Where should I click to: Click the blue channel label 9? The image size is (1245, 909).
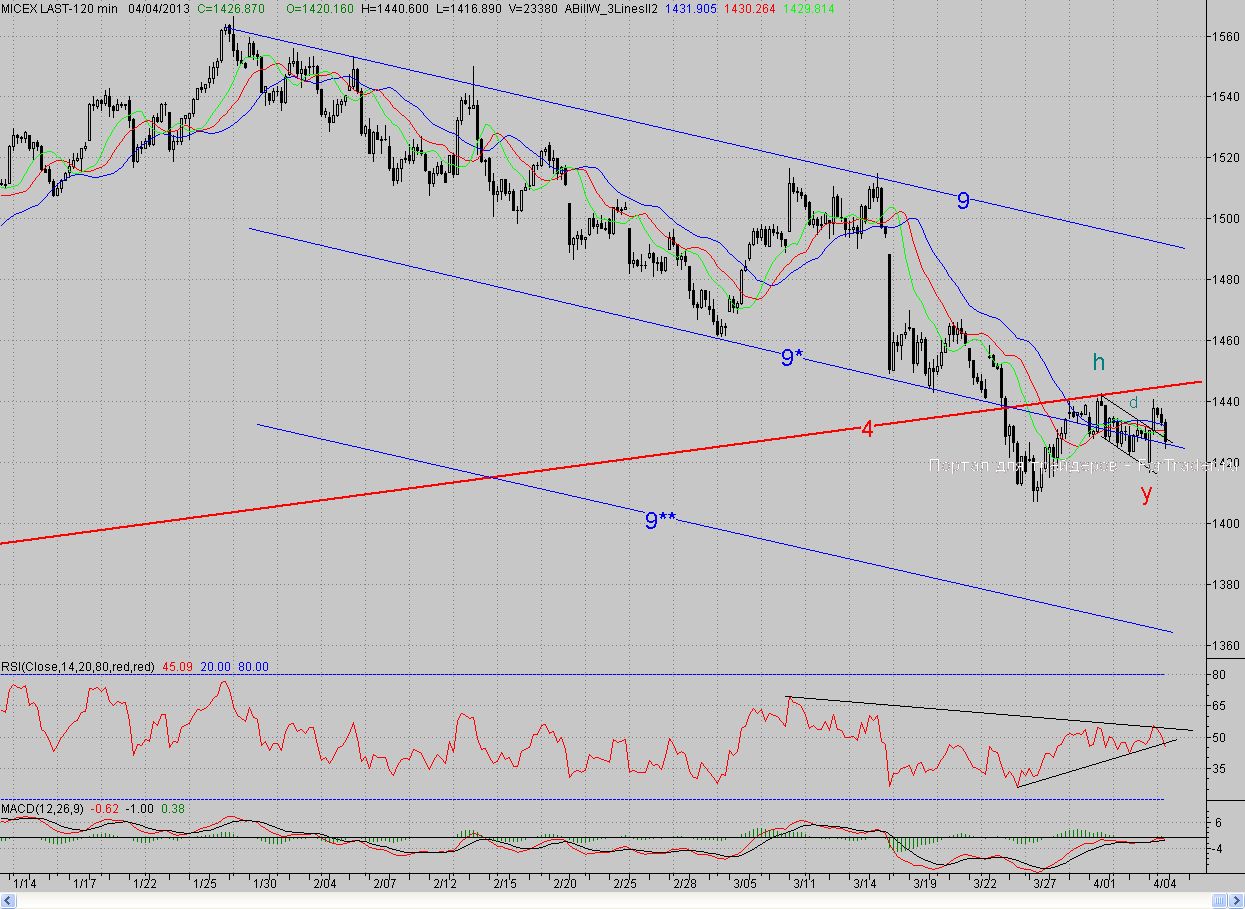[963, 201]
